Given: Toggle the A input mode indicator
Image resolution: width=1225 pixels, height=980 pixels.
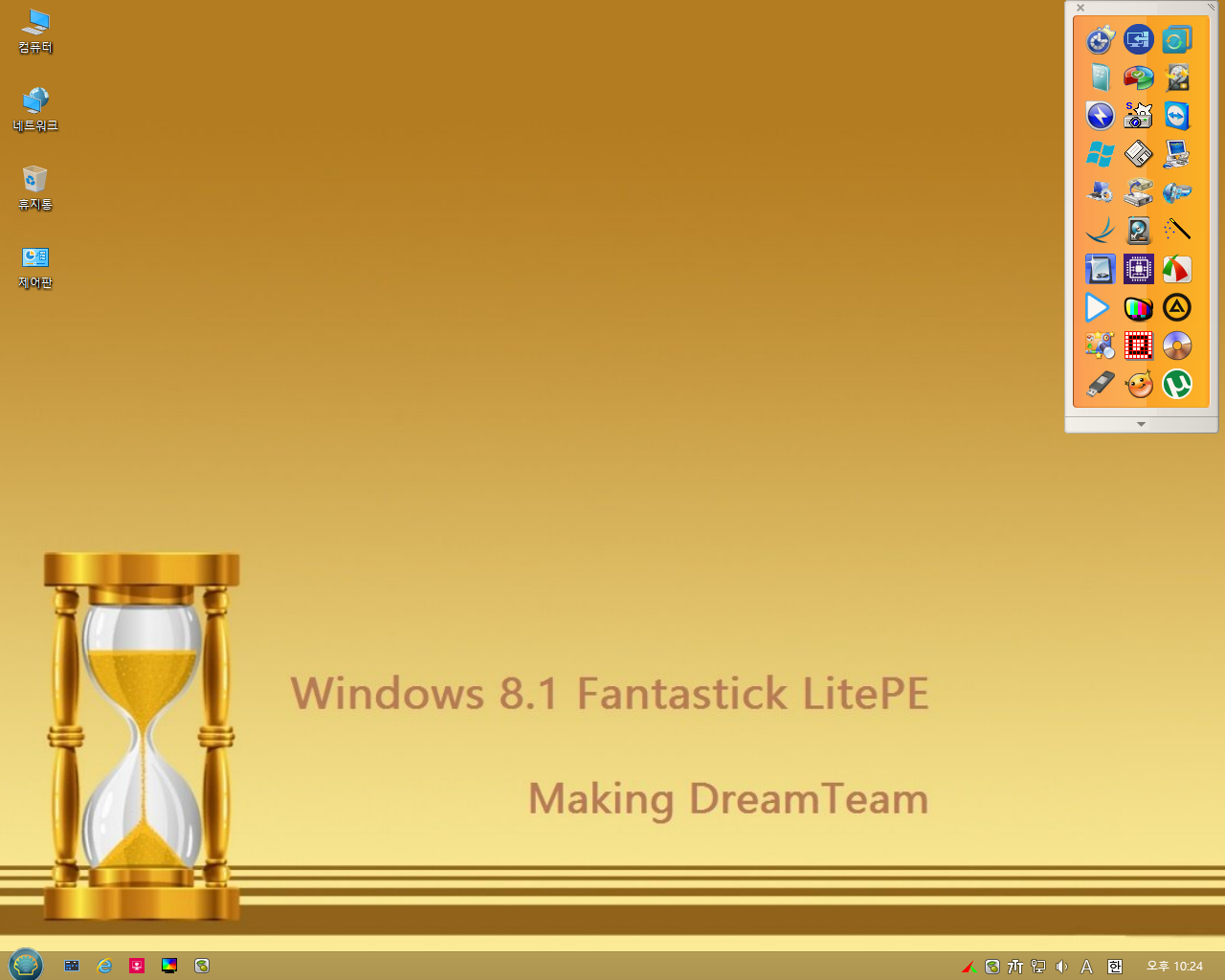Looking at the screenshot, I should [1086, 967].
